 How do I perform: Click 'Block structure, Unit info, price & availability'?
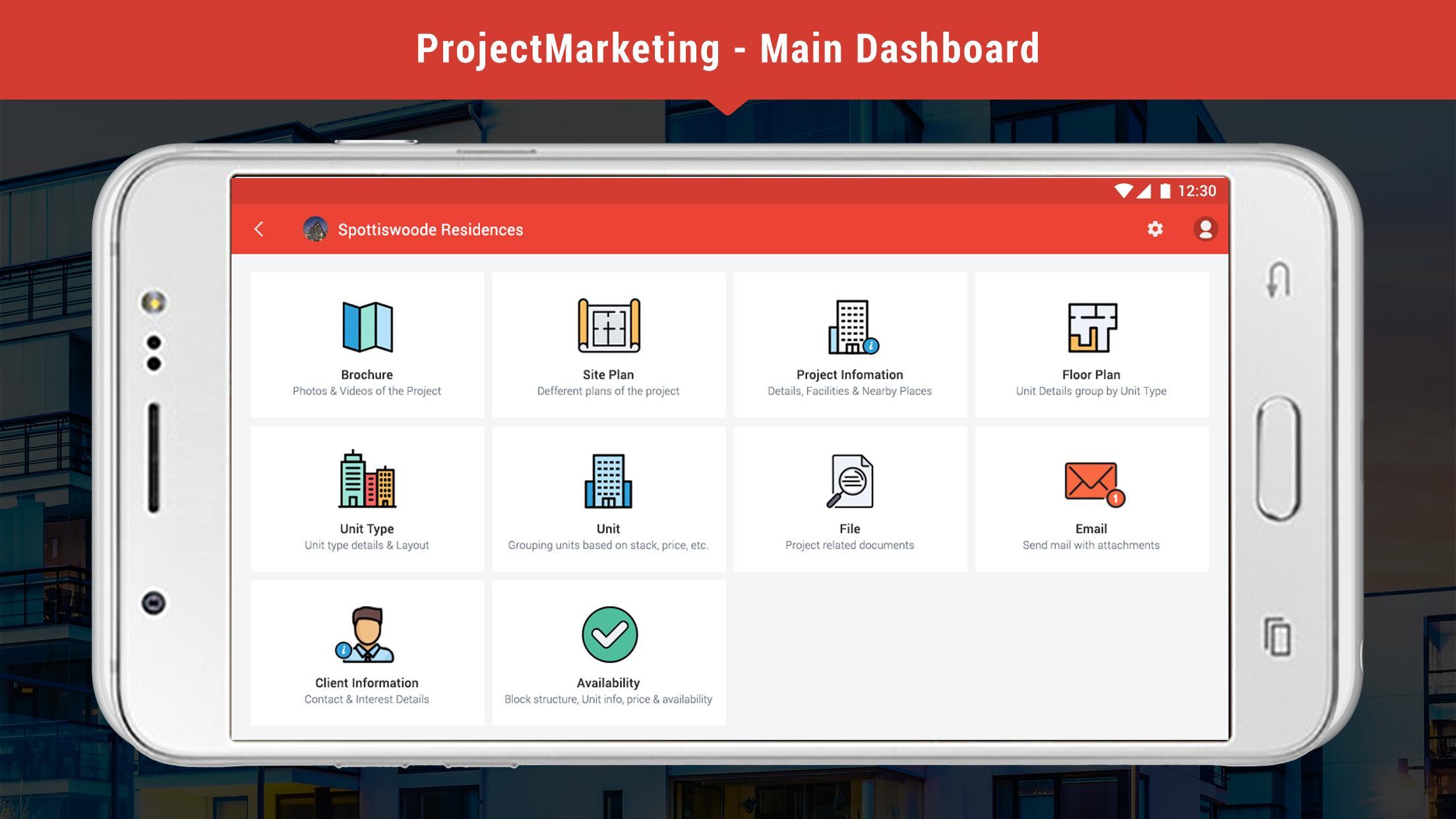(608, 700)
